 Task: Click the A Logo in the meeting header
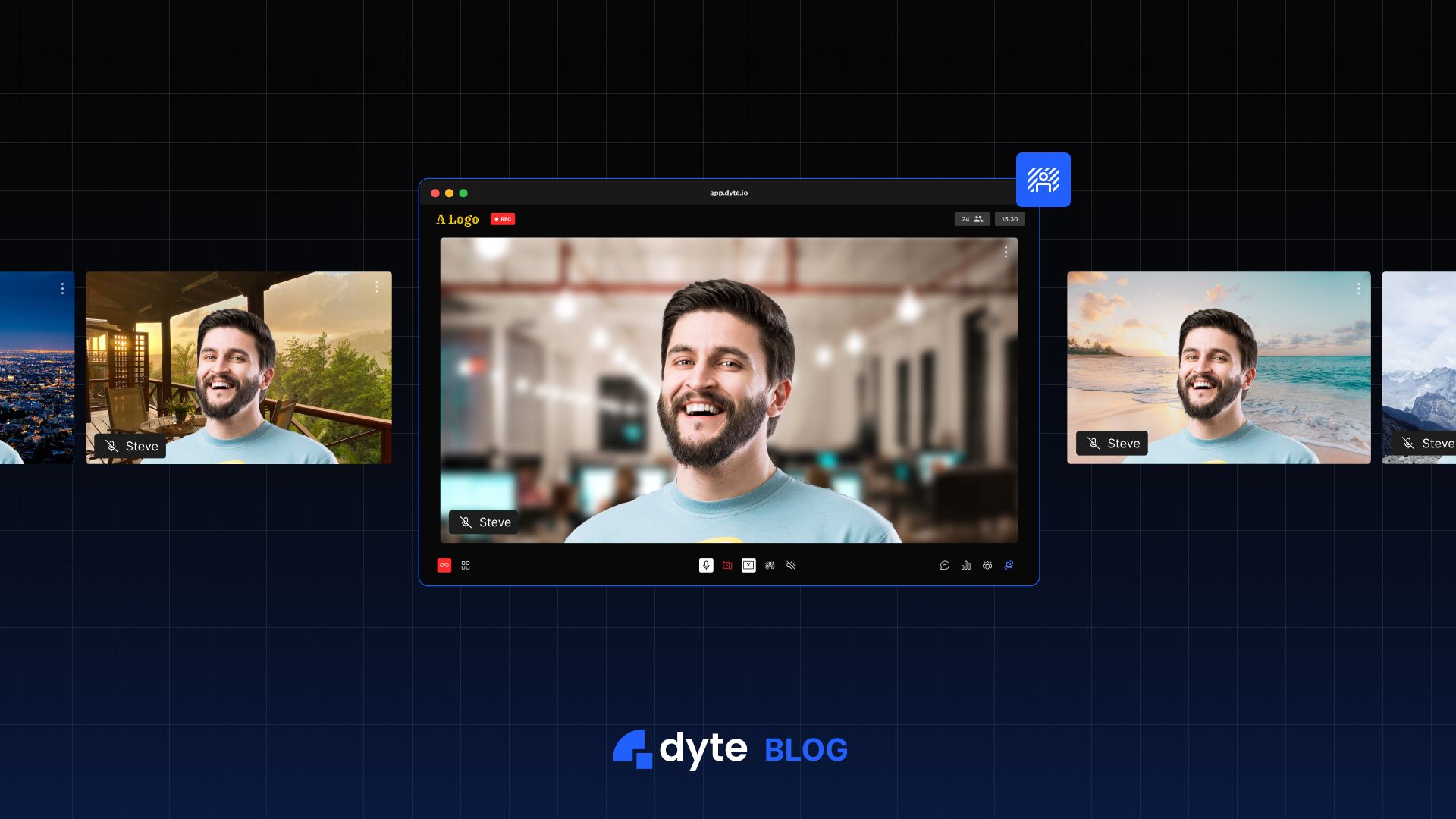457,219
